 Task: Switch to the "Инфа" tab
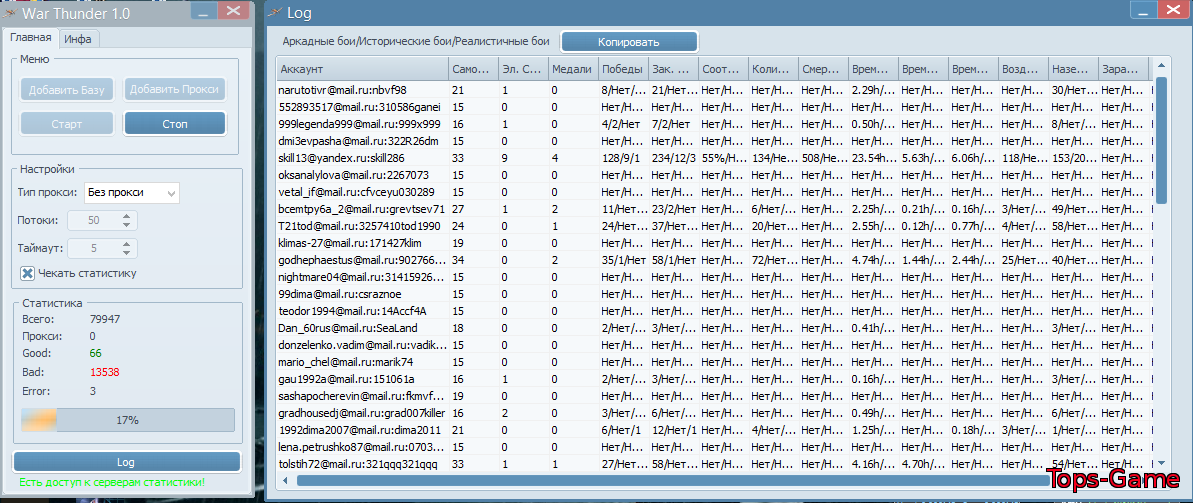[x=78, y=39]
